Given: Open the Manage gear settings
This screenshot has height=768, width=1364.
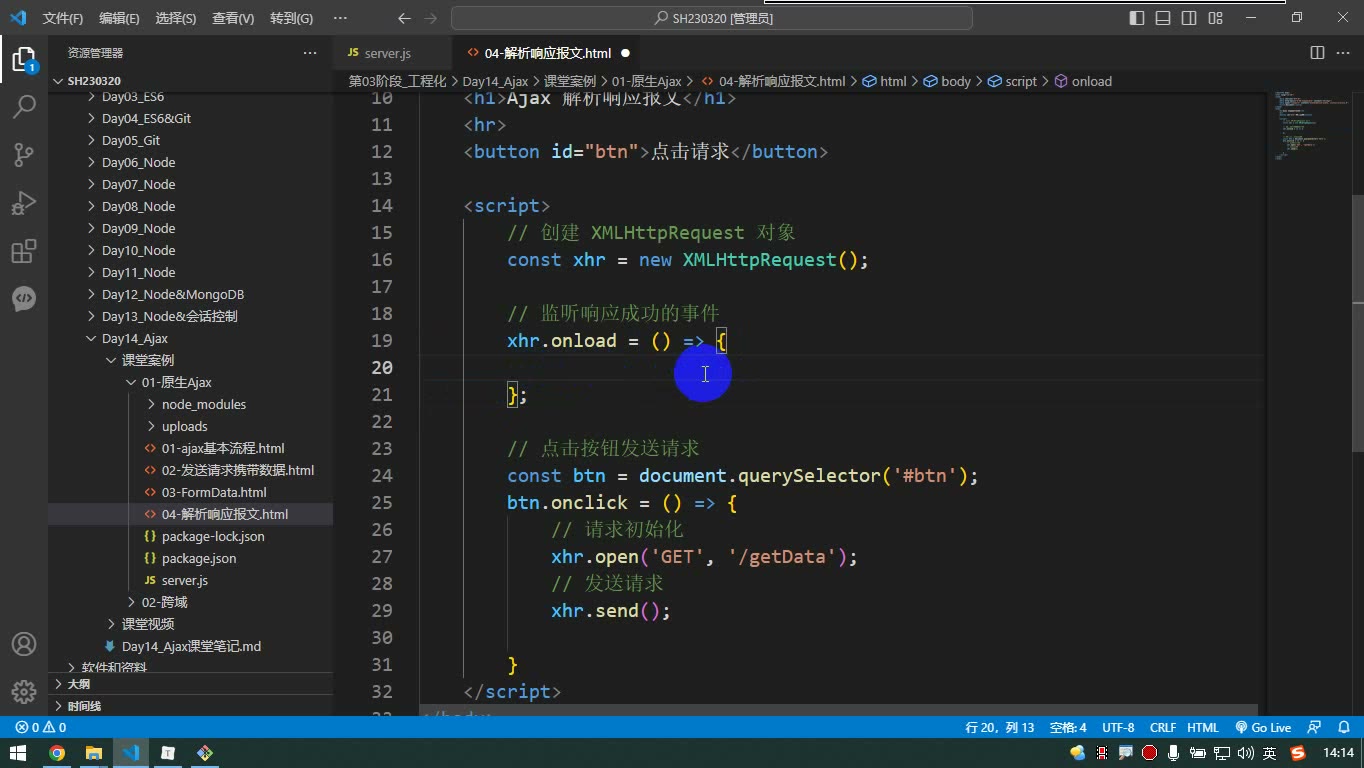Looking at the screenshot, I should [x=24, y=692].
